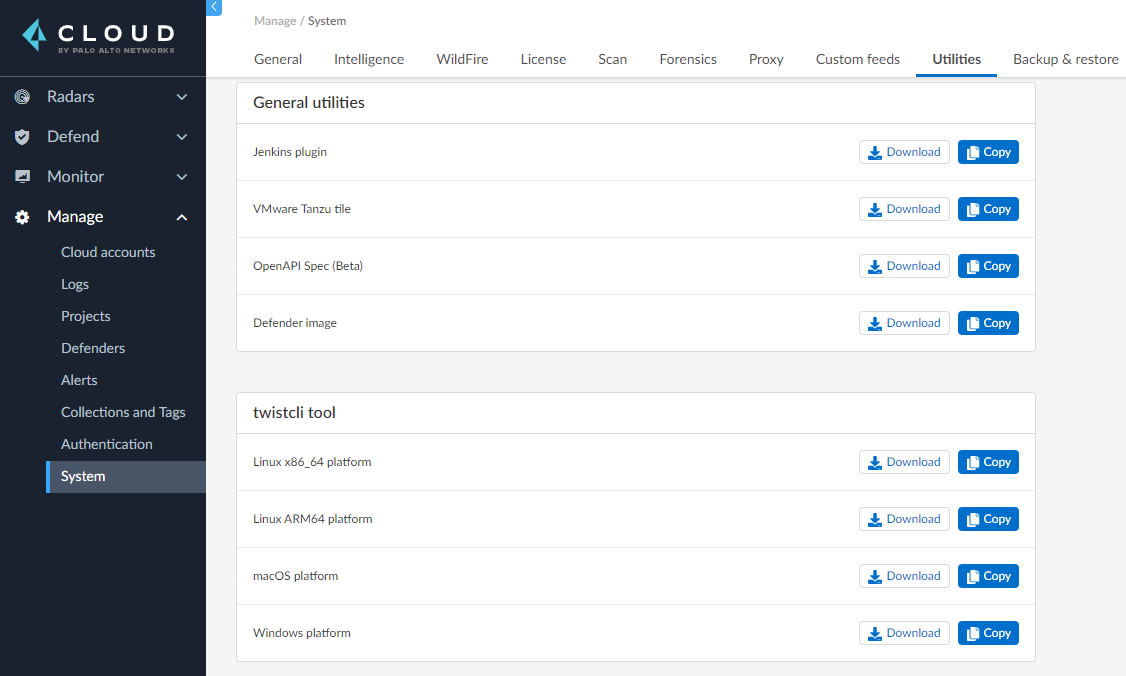Image resolution: width=1126 pixels, height=676 pixels.
Task: Open Collections and Tags in sidebar
Action: pos(123,412)
